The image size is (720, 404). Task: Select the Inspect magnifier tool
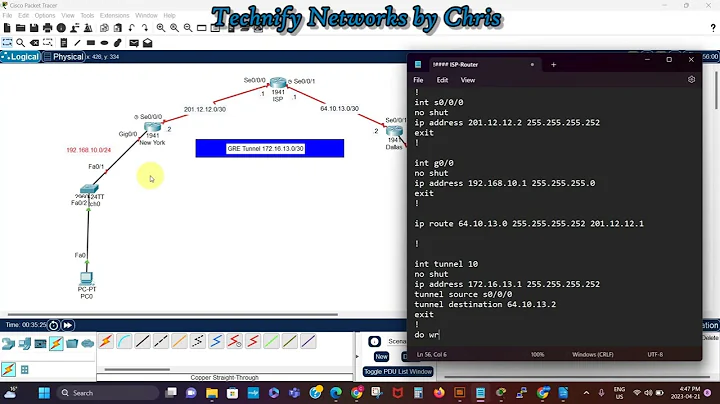coord(21,43)
